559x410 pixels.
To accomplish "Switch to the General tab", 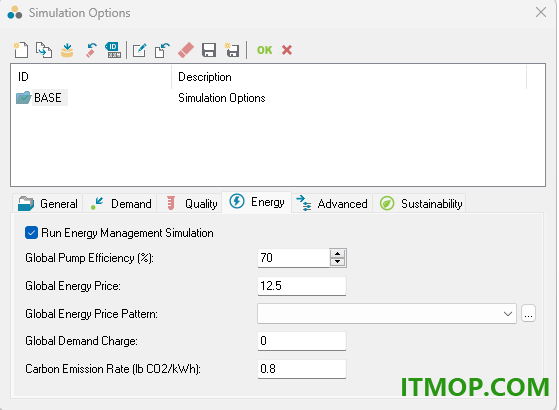I will [x=48, y=204].
